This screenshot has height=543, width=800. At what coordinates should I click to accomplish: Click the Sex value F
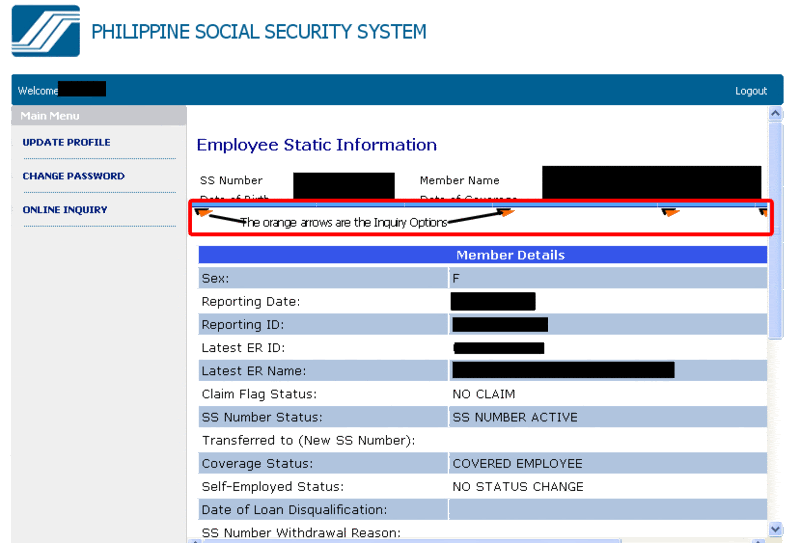tap(456, 279)
